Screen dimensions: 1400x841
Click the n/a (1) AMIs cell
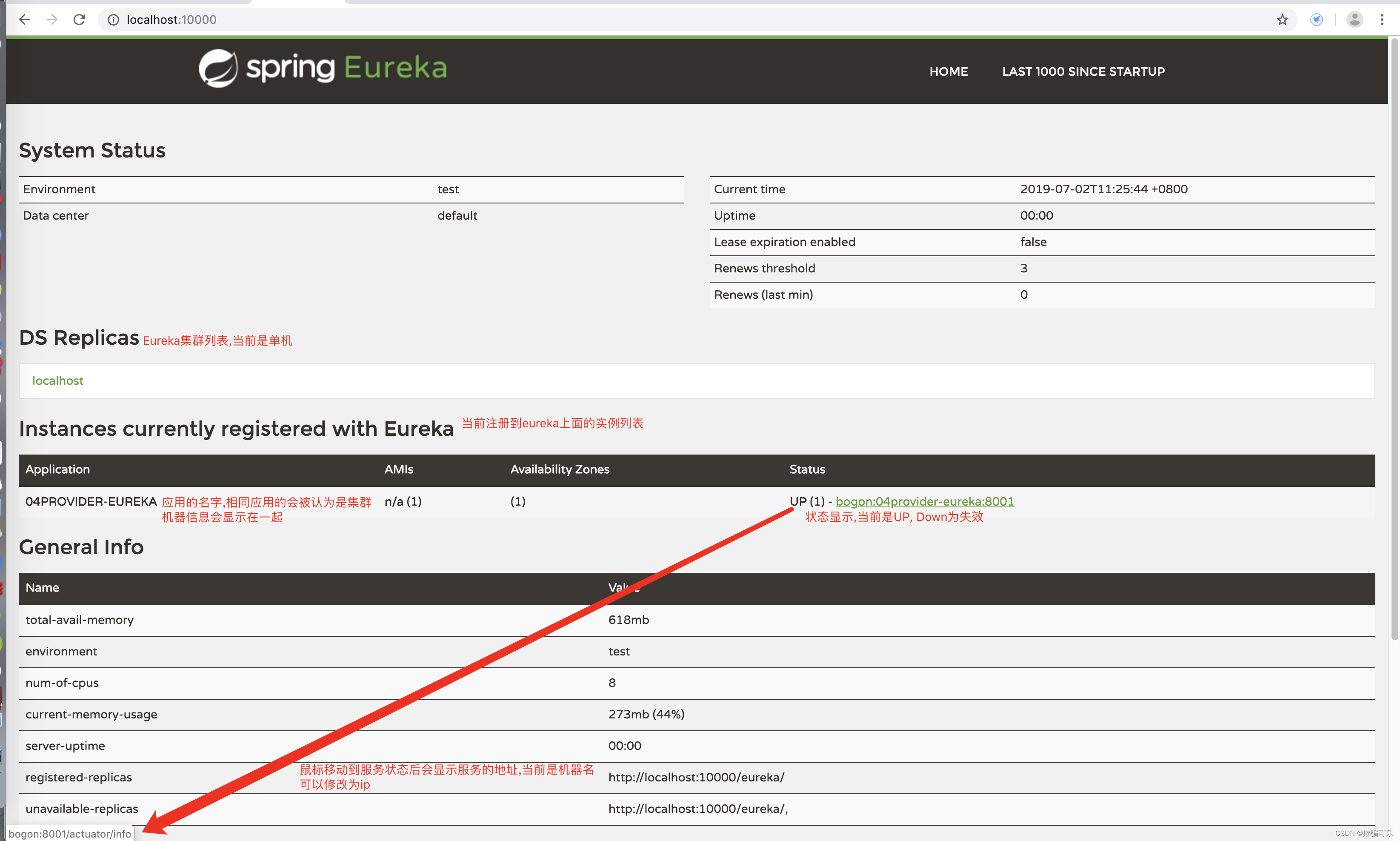[x=403, y=501]
